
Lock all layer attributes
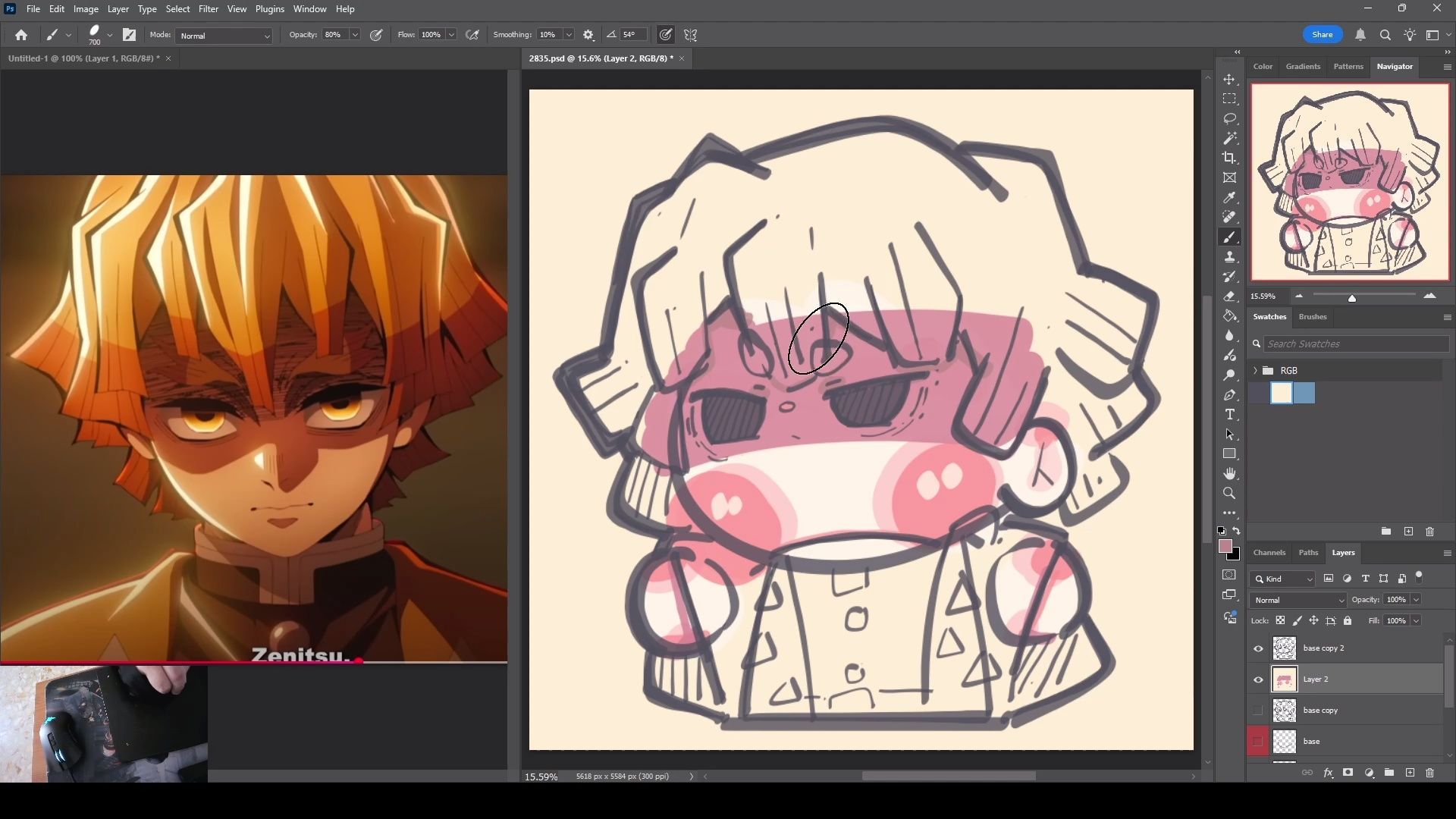[1348, 621]
